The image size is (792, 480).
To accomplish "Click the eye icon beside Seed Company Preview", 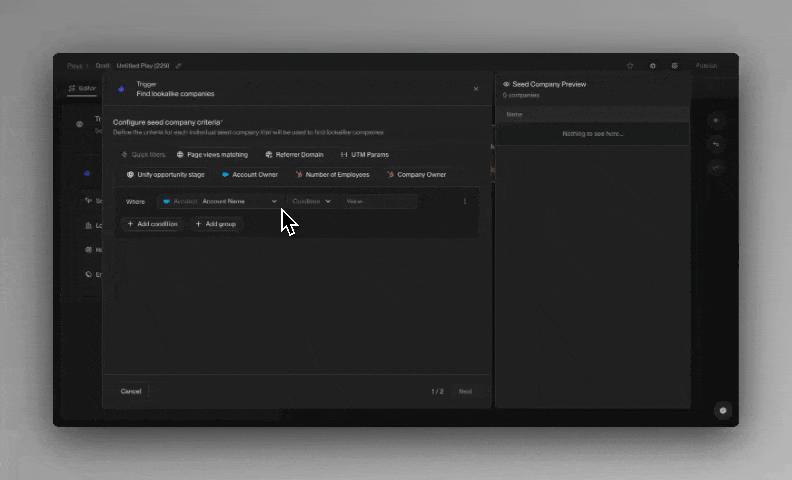I will (506, 84).
